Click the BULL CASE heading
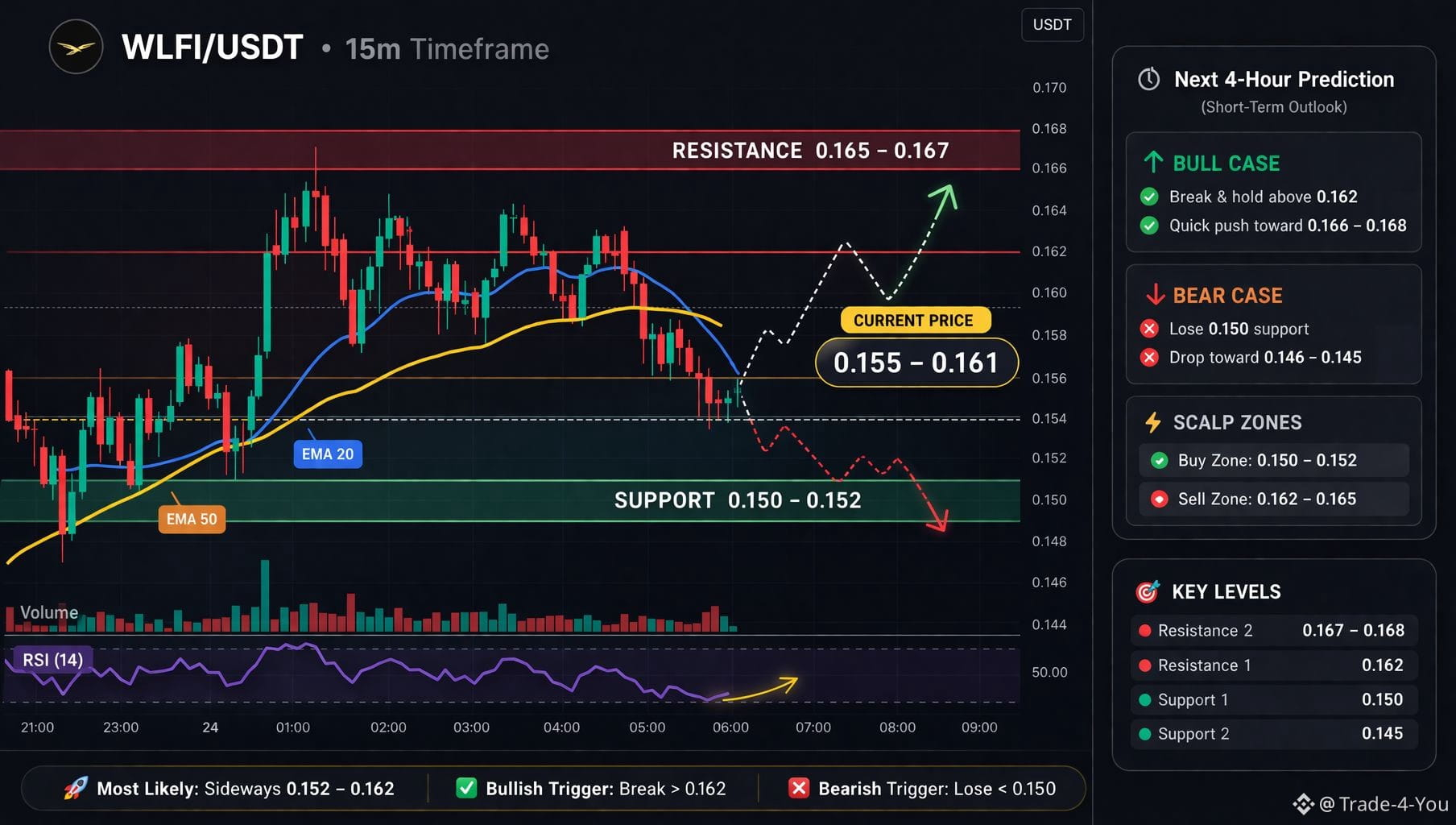Screen dimensions: 1456x825 click(1226, 164)
